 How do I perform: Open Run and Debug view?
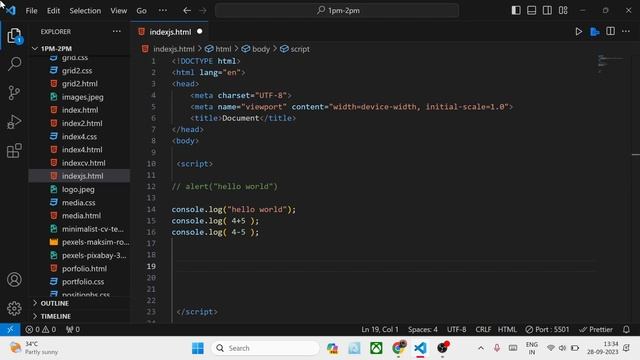pos(14,122)
